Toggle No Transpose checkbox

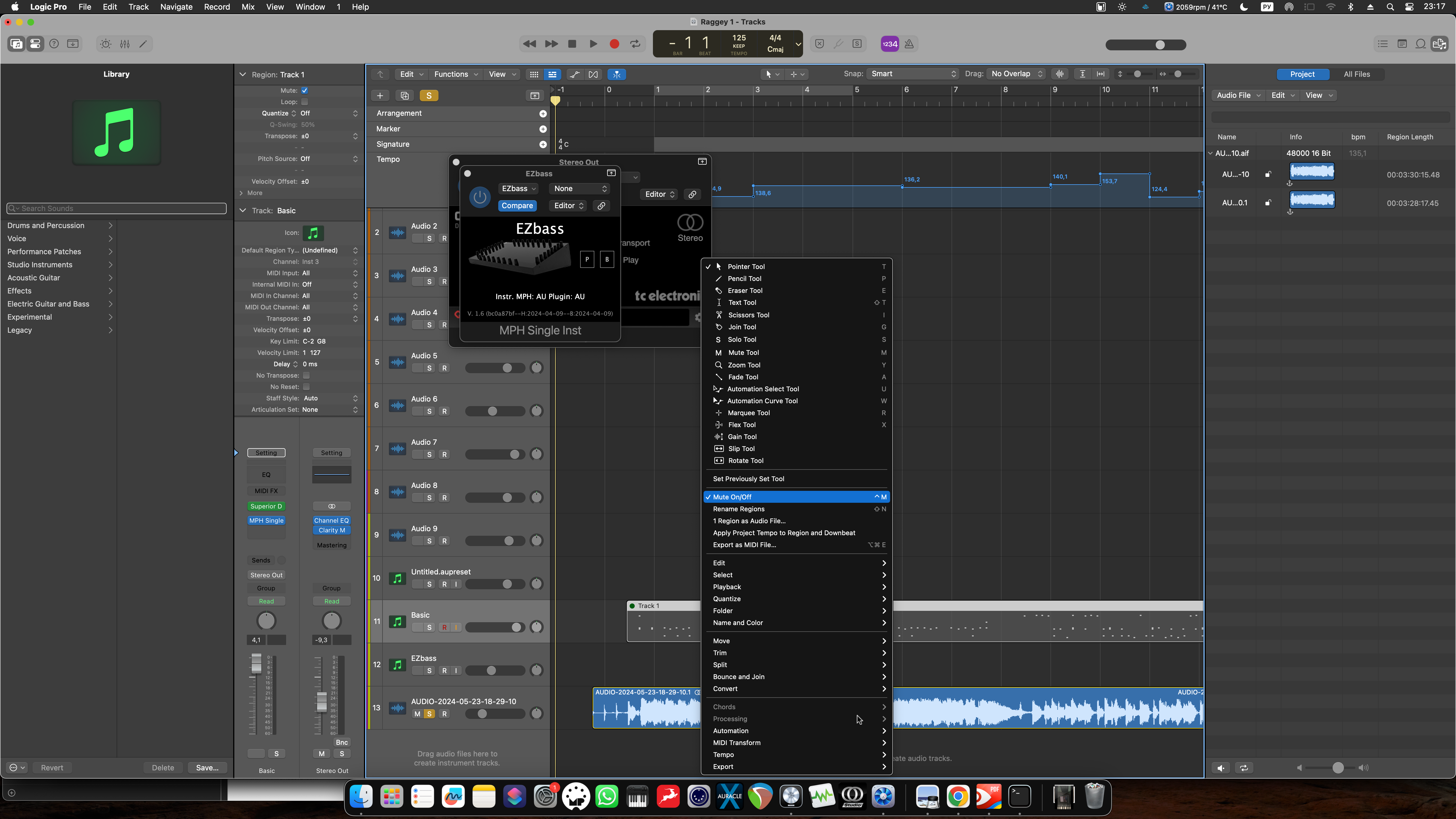306,375
